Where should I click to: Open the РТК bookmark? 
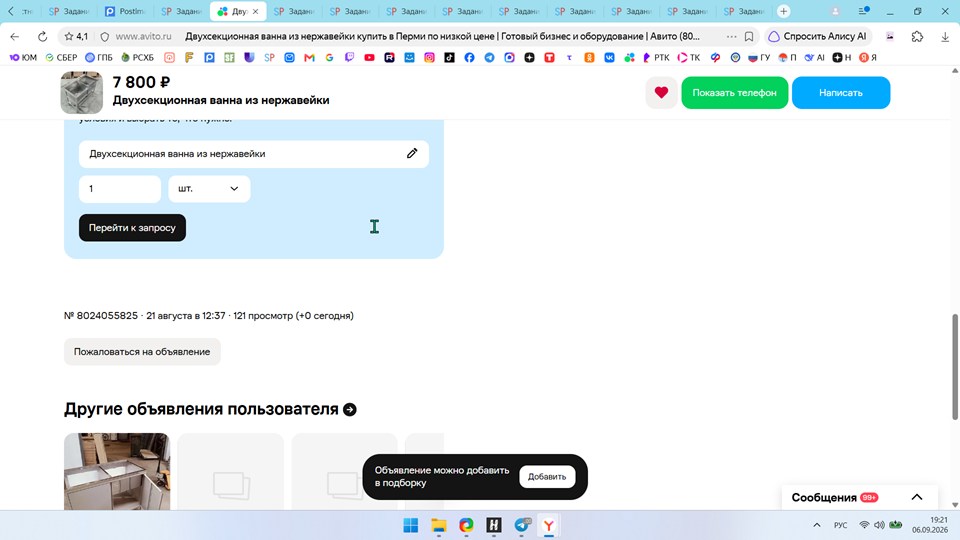pos(656,58)
